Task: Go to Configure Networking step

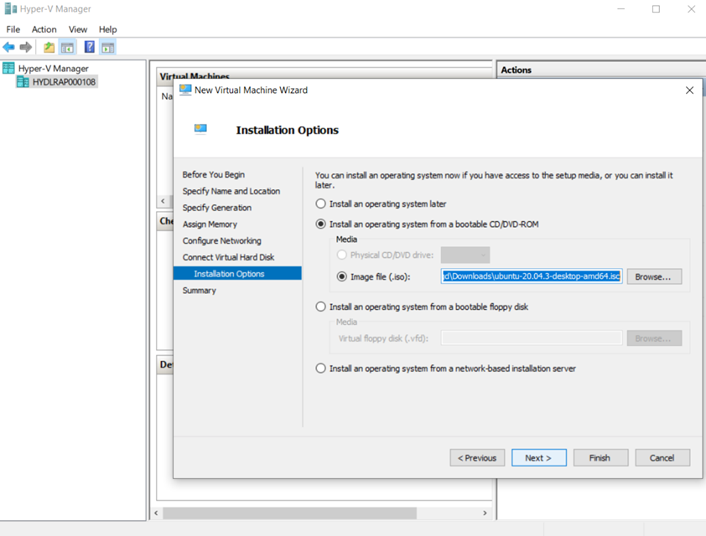Action: pyautogui.click(x=222, y=241)
